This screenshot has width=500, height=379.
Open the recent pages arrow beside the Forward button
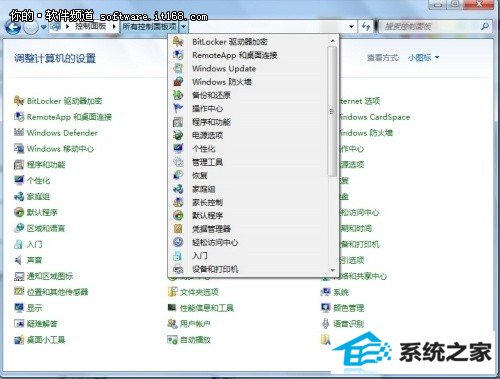click(x=43, y=27)
